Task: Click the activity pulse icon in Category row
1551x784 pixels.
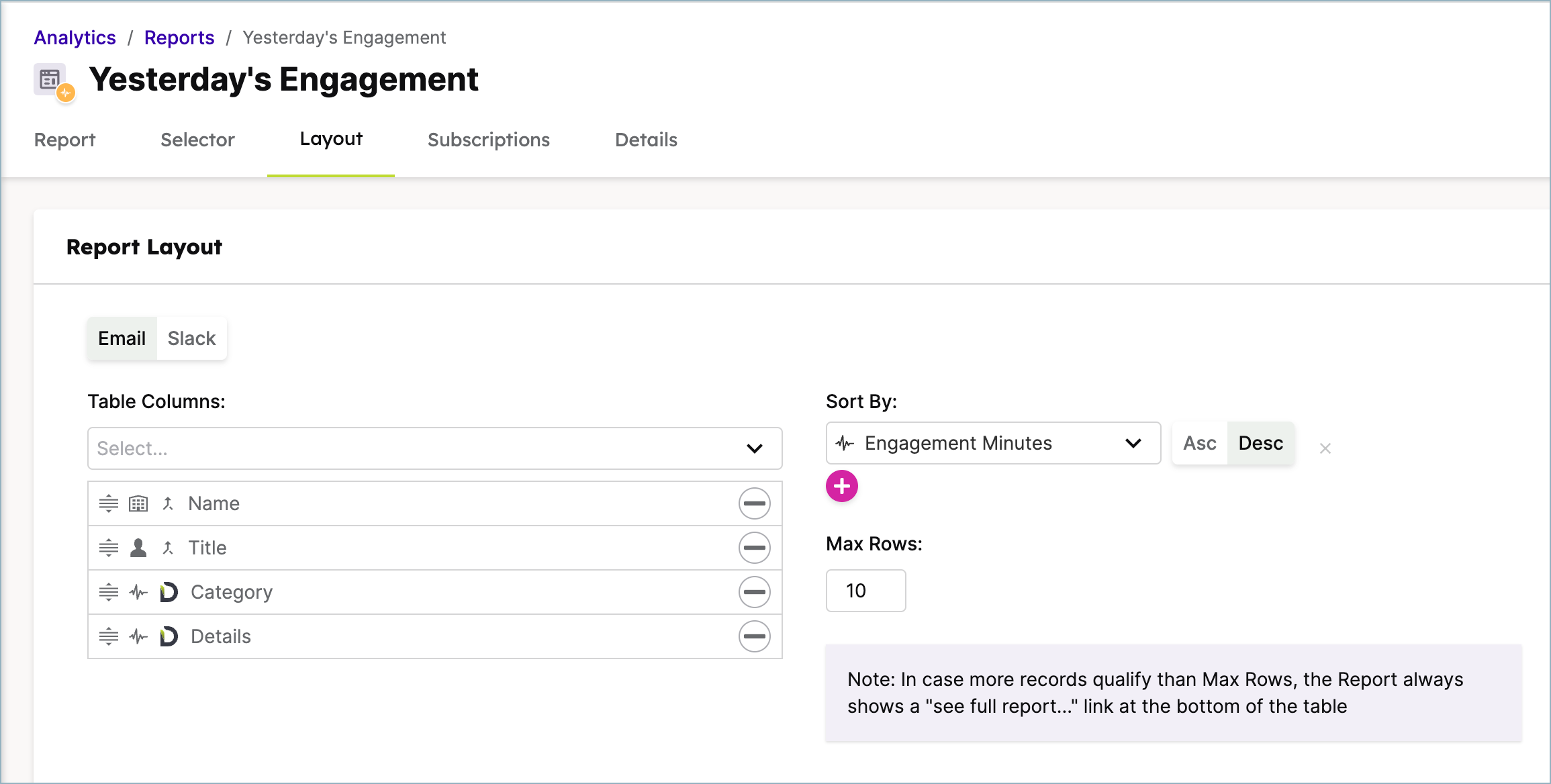Action: 138,592
